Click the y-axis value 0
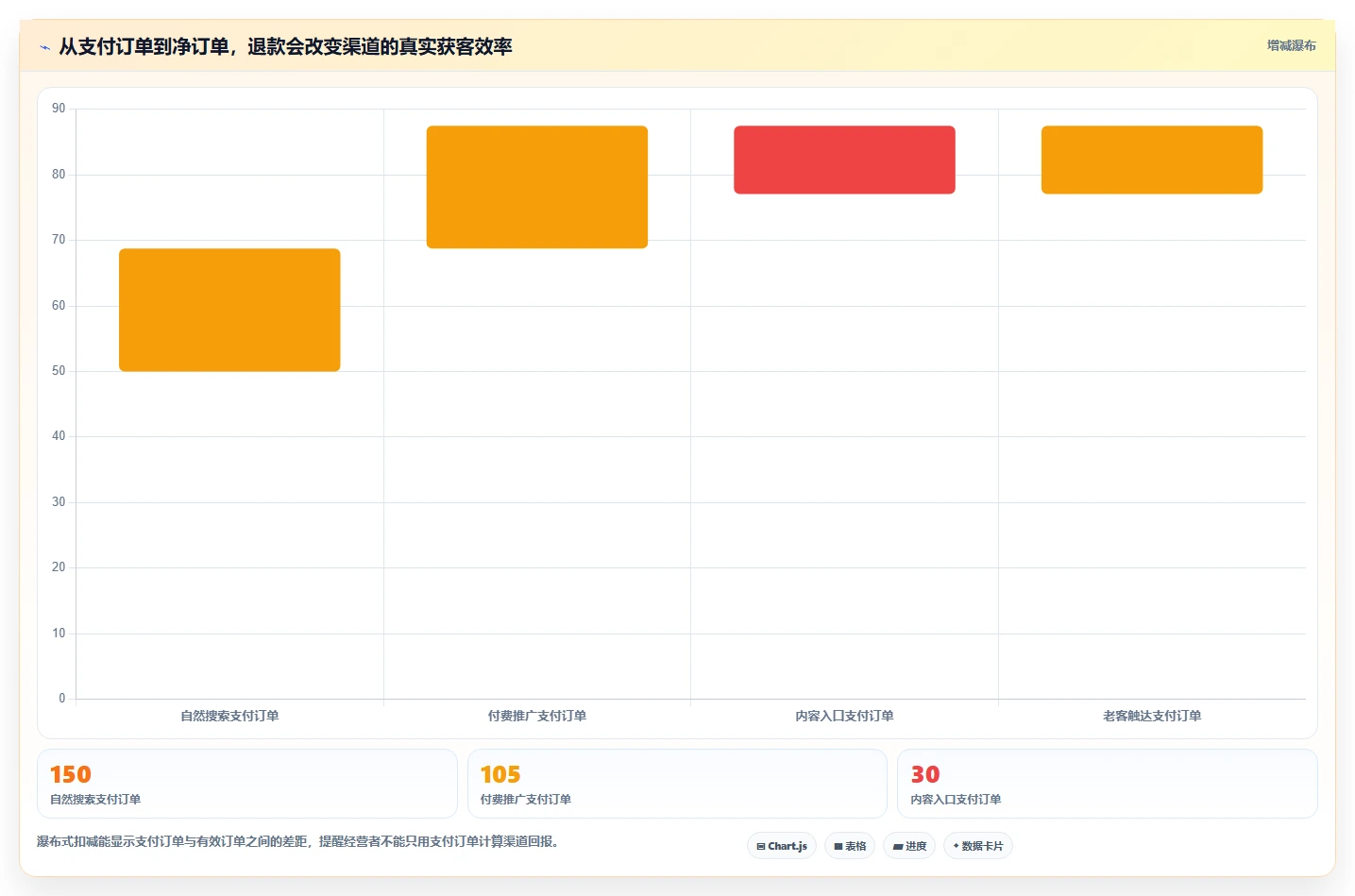 coord(62,699)
